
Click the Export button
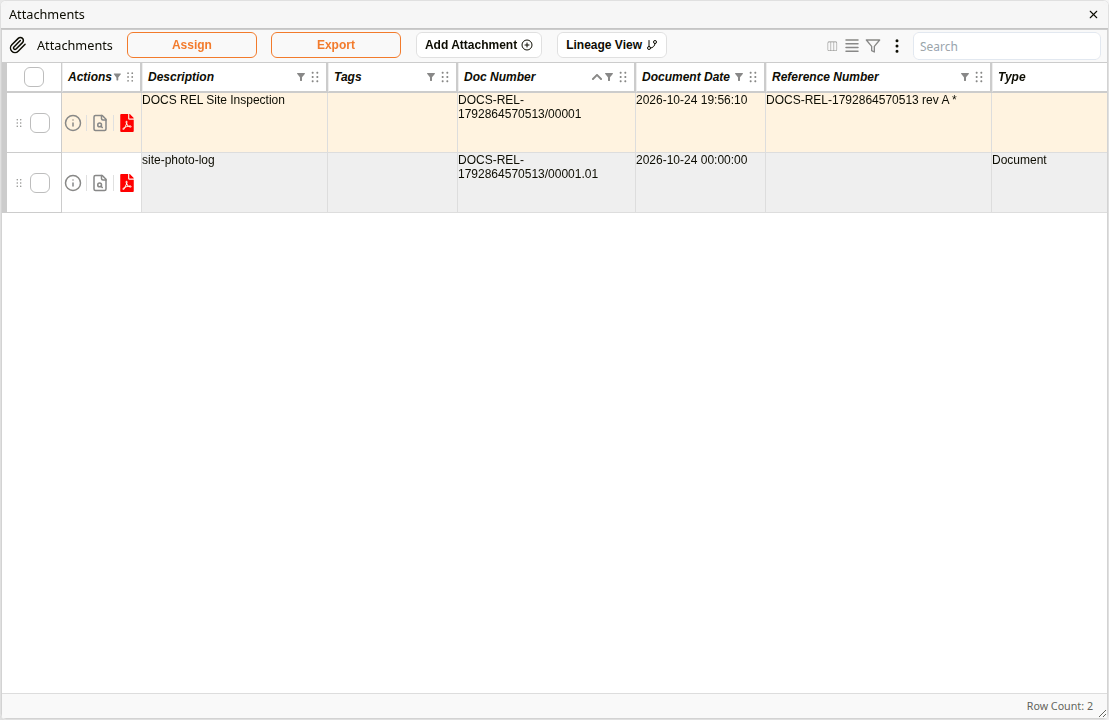tap(336, 45)
